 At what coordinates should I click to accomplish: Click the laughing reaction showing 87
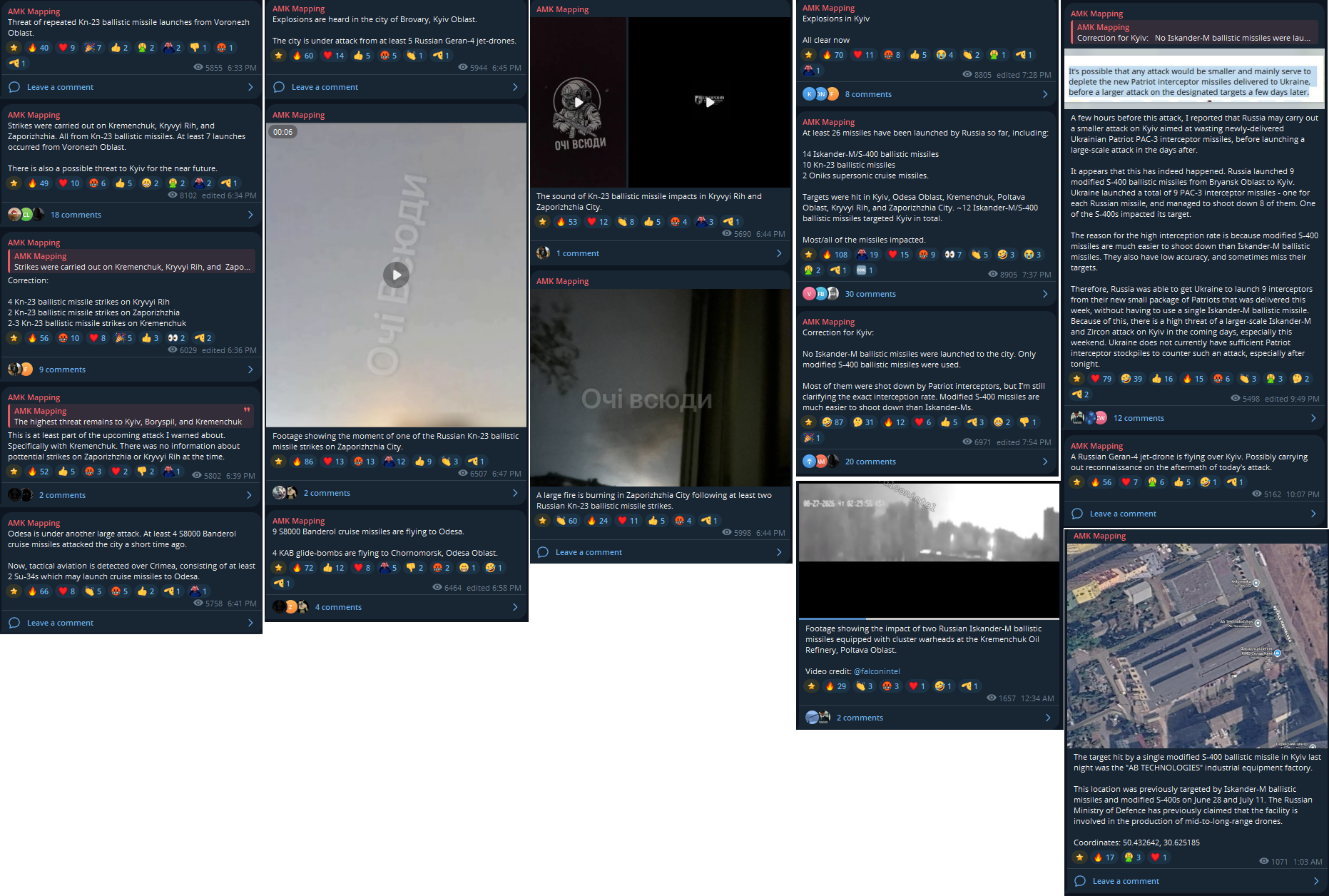coord(833,422)
